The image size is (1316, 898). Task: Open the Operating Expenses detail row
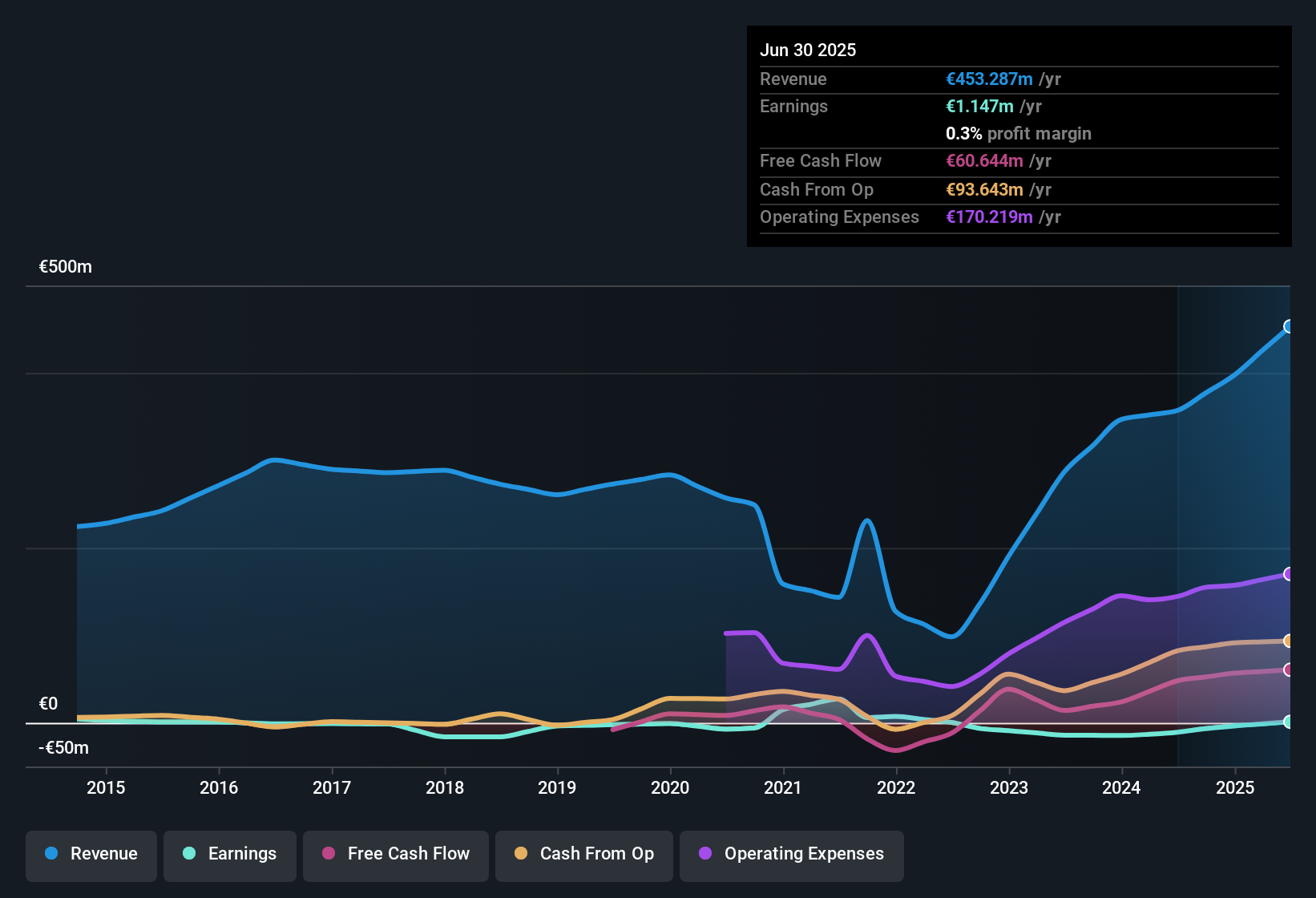[x=839, y=217]
